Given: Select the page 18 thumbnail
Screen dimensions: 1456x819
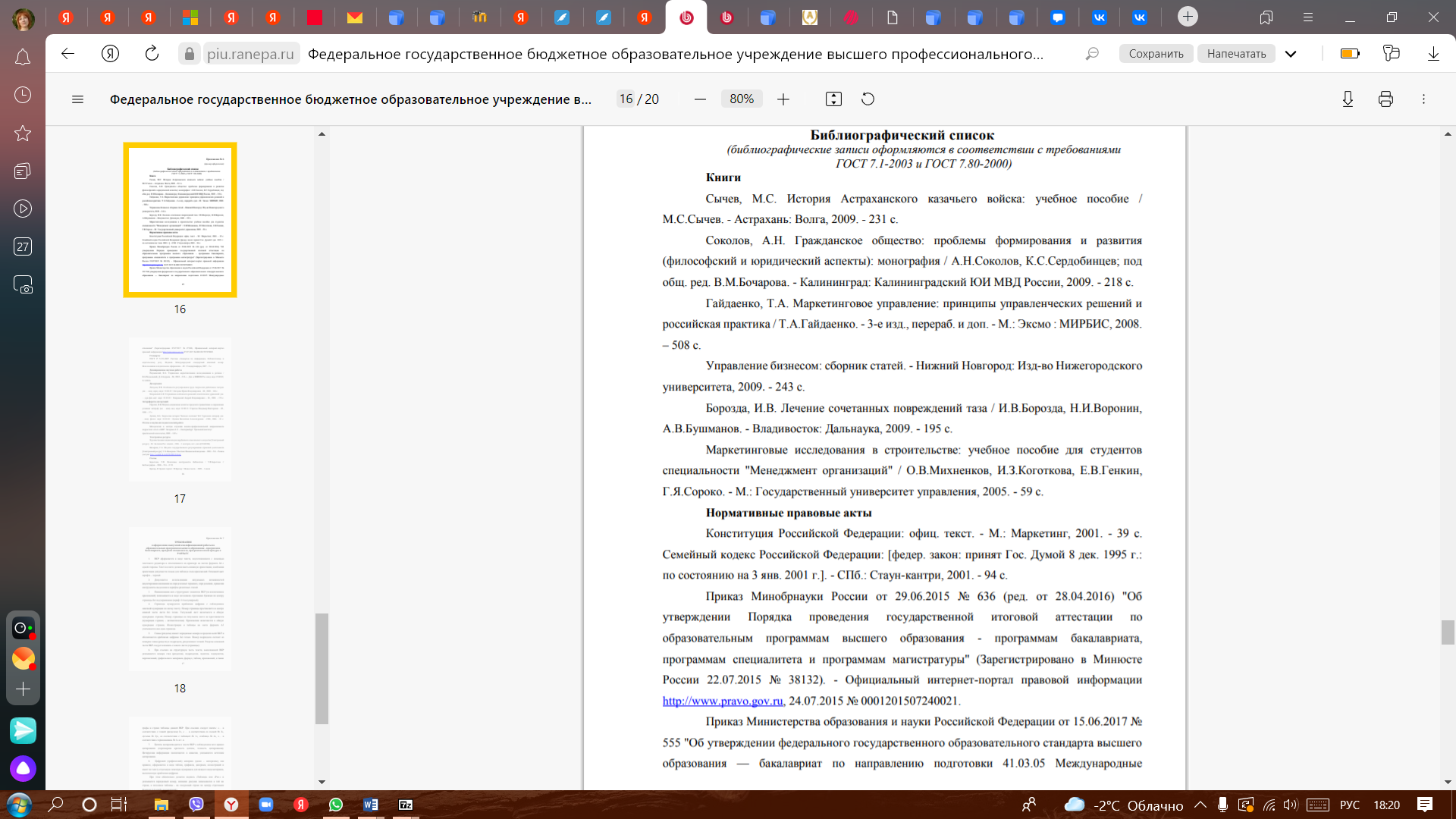Looking at the screenshot, I should (180, 599).
